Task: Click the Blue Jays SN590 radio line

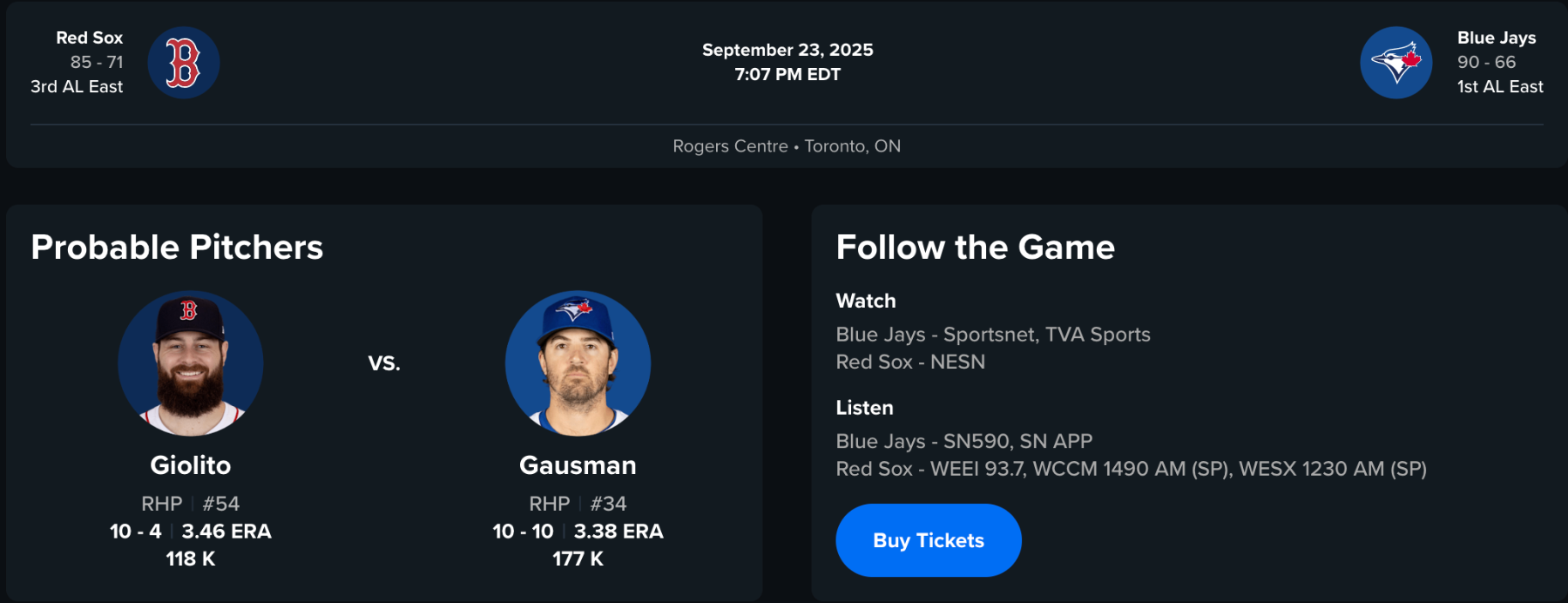Action: 963,441
